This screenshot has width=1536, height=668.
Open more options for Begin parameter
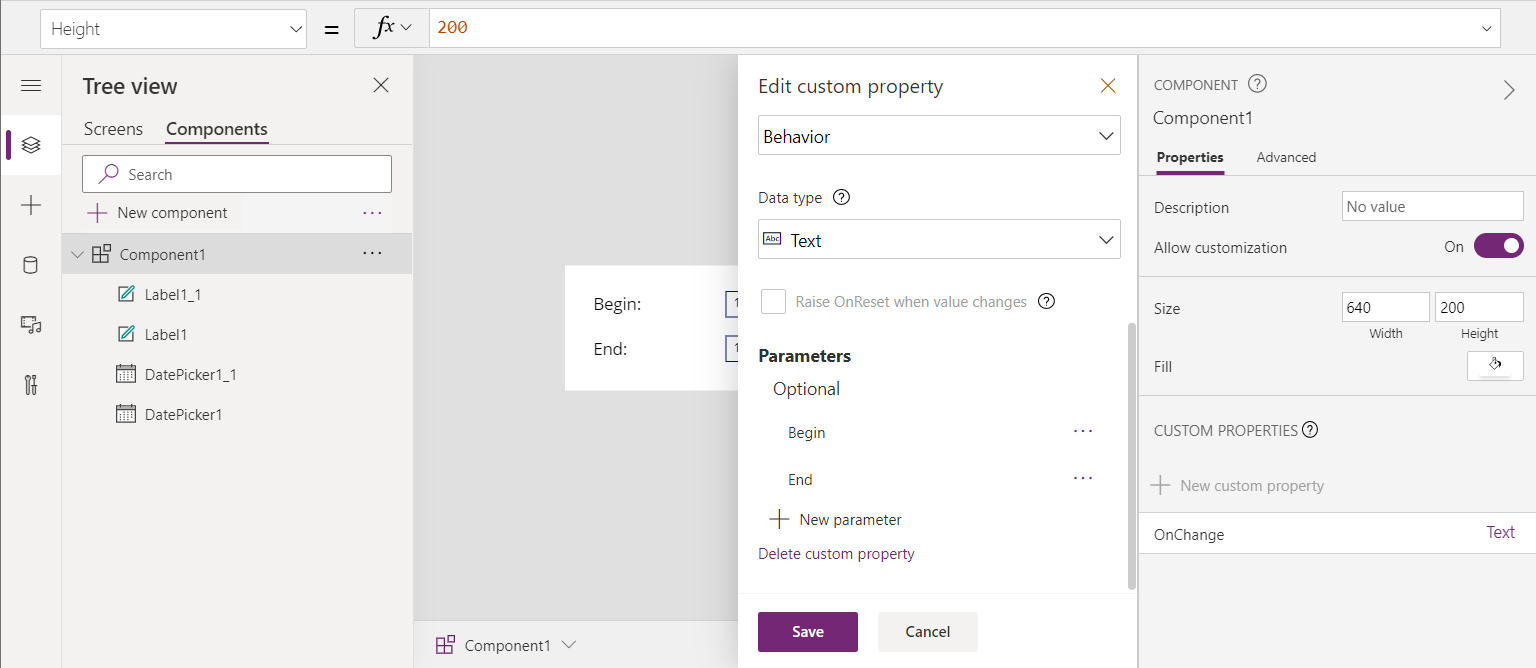click(x=1082, y=432)
